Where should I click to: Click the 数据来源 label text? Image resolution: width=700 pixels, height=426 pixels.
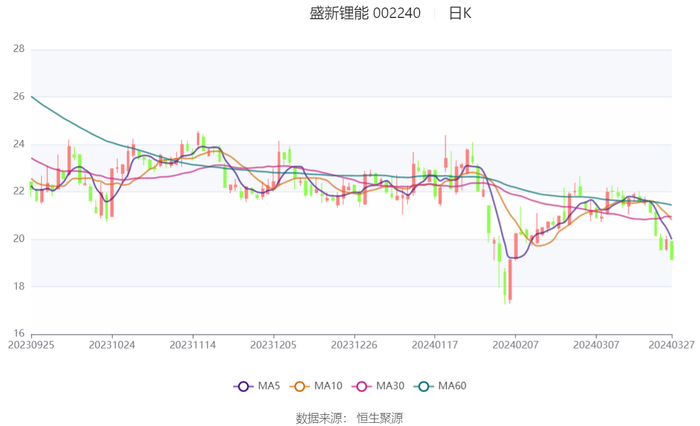[319, 417]
